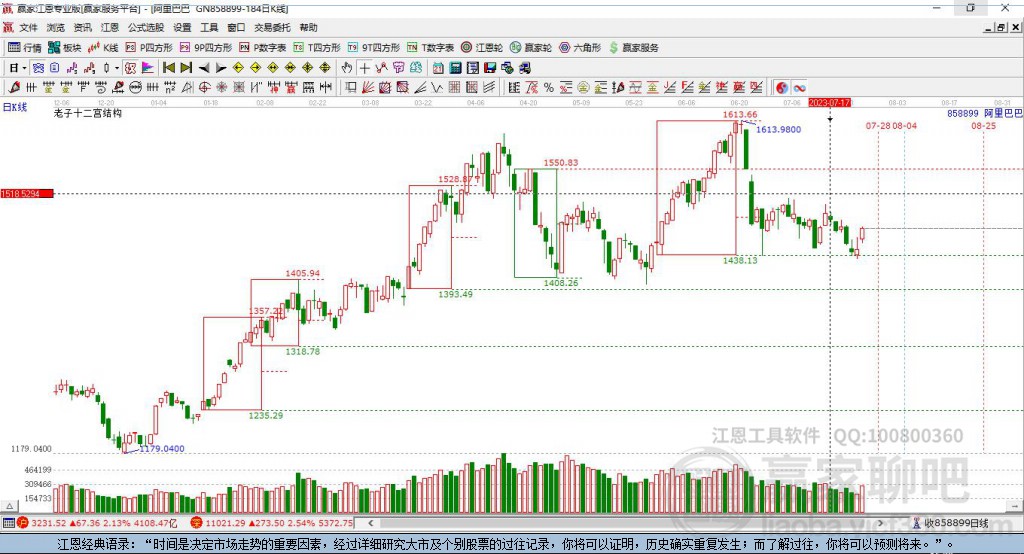Click the red floppy disk save icon

[490, 68]
